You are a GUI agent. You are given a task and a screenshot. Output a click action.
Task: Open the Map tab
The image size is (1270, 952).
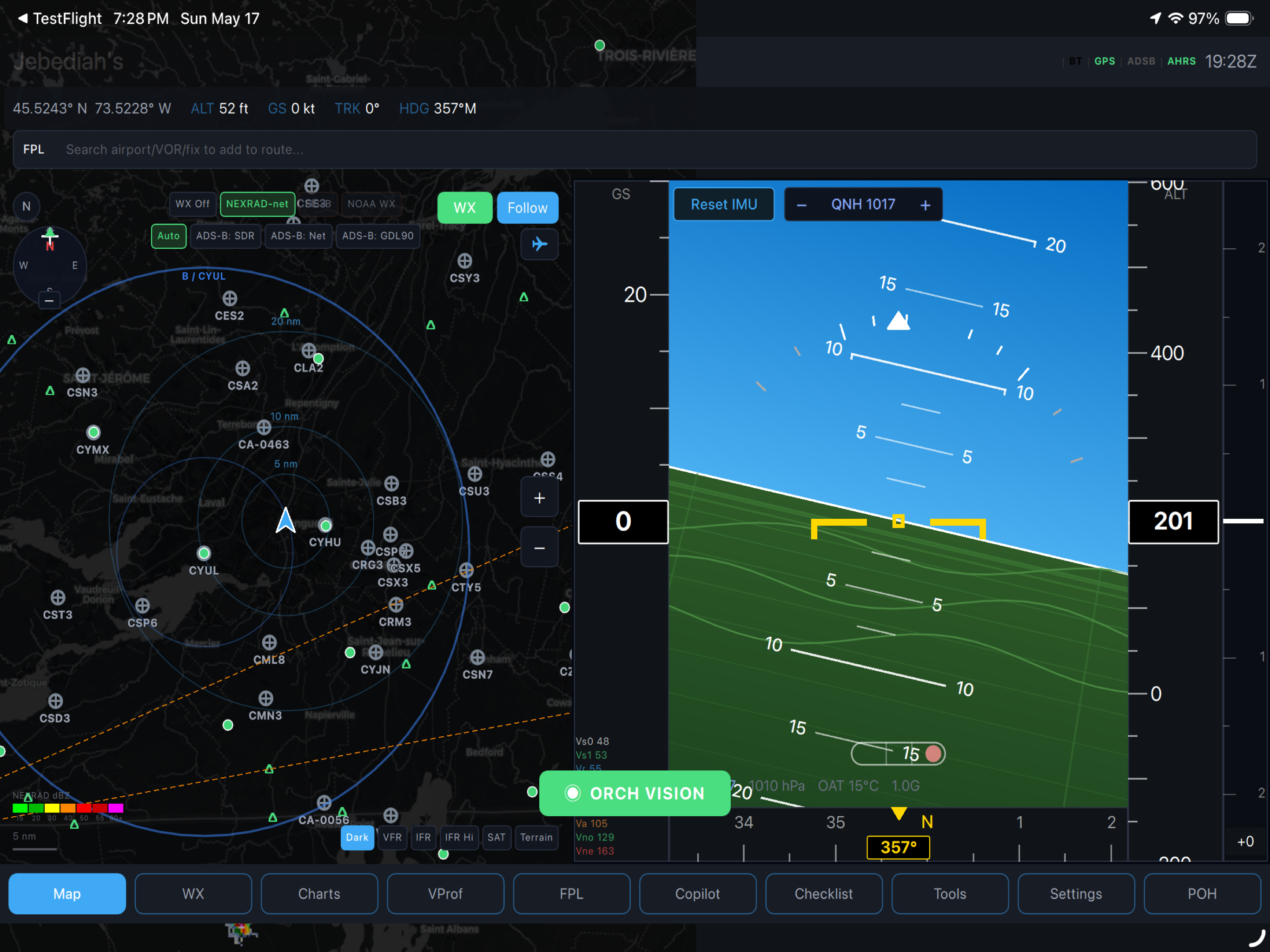tap(67, 893)
